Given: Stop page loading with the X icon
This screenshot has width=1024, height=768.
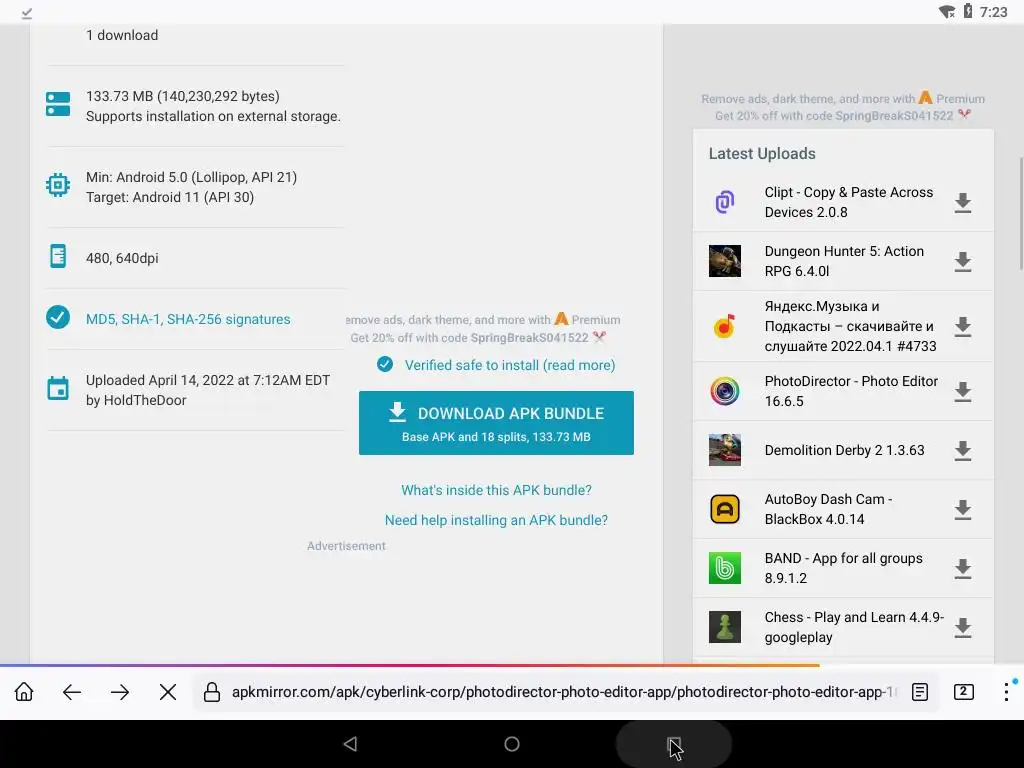Looking at the screenshot, I should pyautogui.click(x=168, y=692).
